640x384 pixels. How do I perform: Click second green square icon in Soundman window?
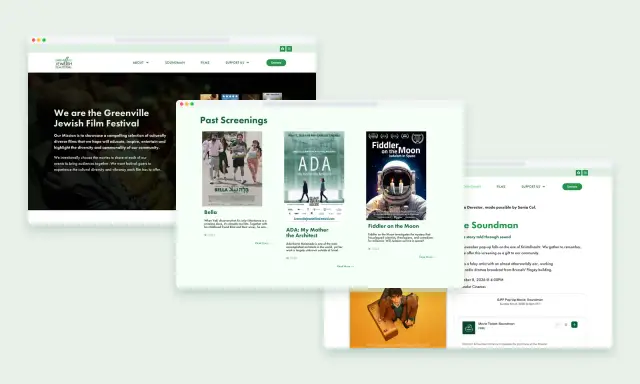pyautogui.click(x=585, y=173)
